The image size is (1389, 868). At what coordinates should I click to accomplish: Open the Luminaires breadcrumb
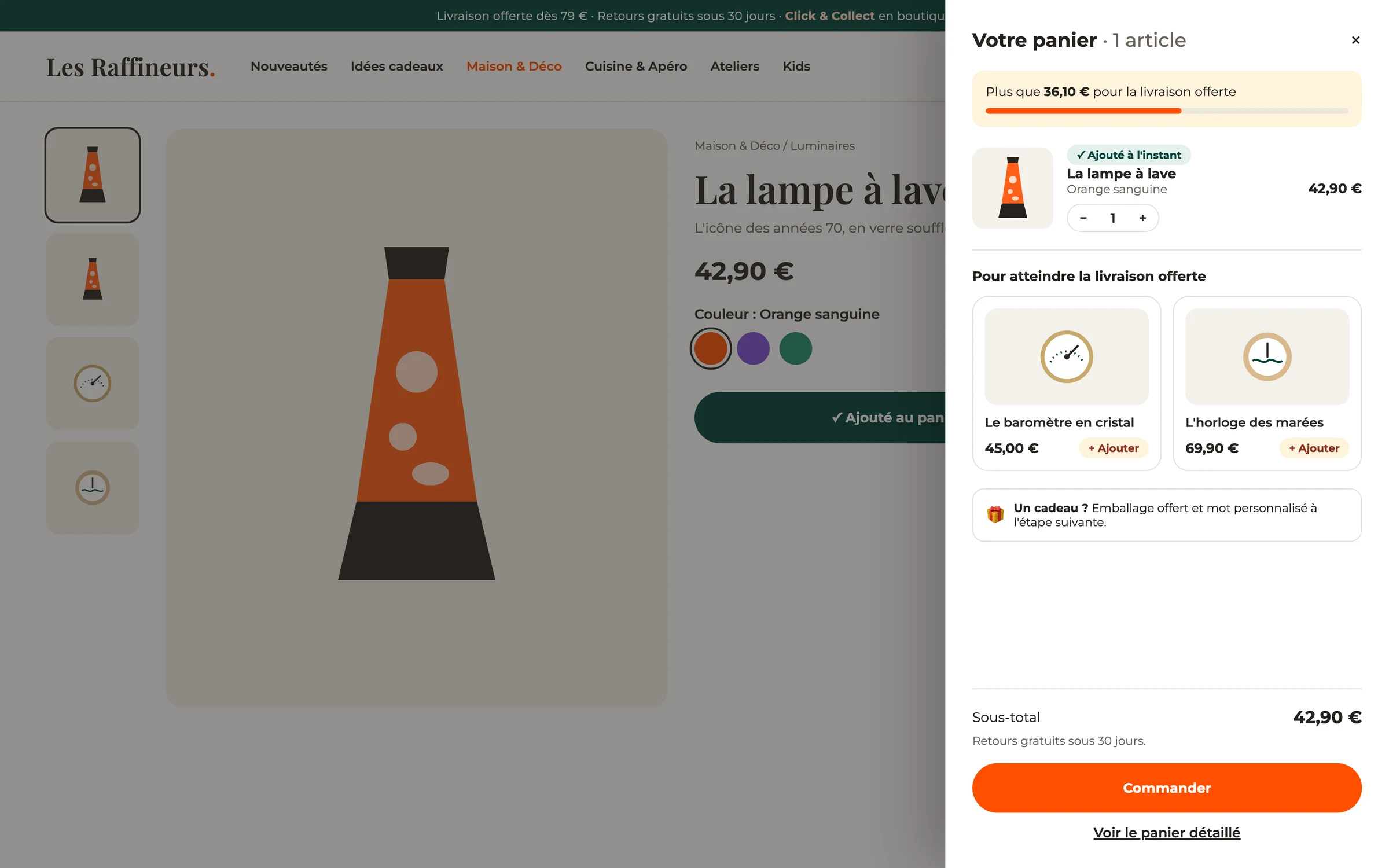point(822,146)
